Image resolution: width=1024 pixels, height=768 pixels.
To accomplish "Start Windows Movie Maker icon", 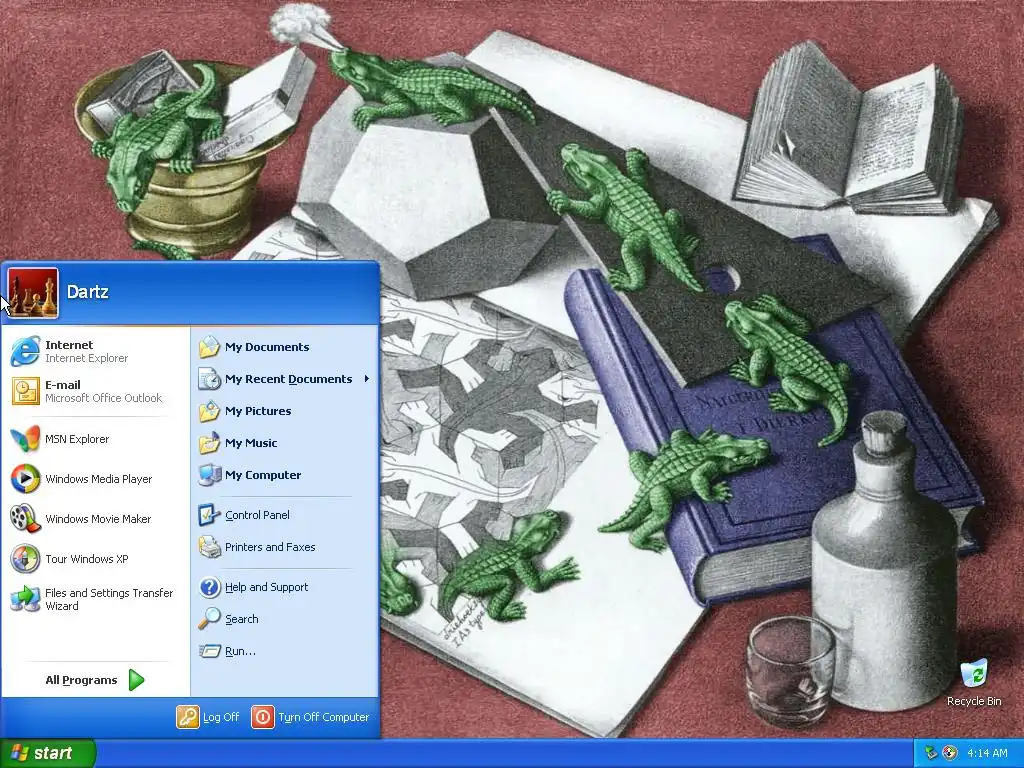I will tap(25, 519).
